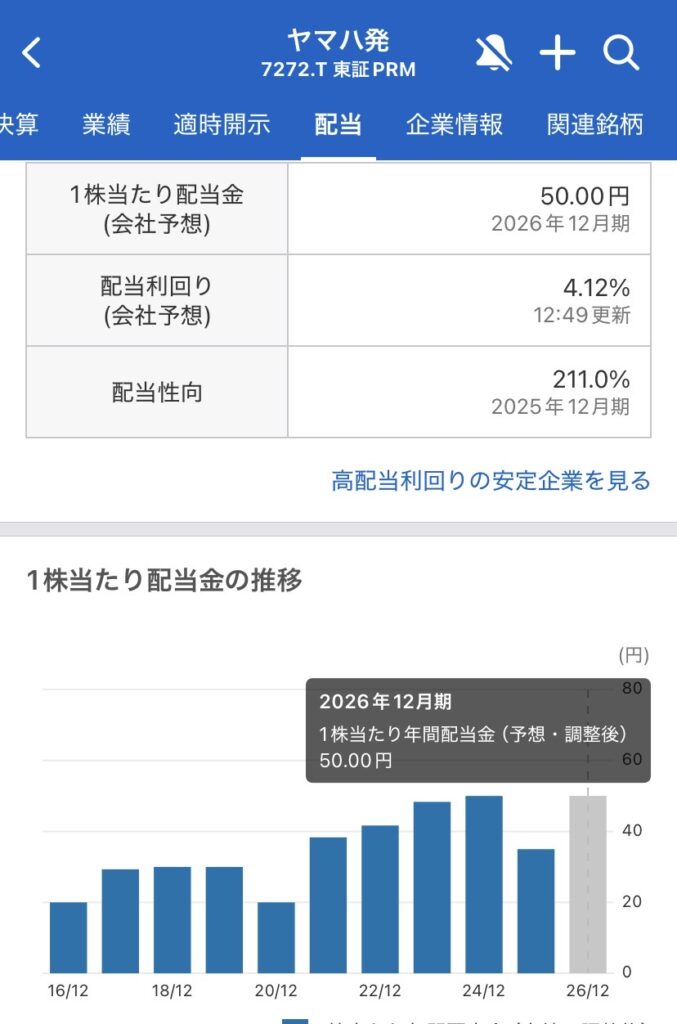
Task: Tap the back arrow in the header
Action: 32,53
